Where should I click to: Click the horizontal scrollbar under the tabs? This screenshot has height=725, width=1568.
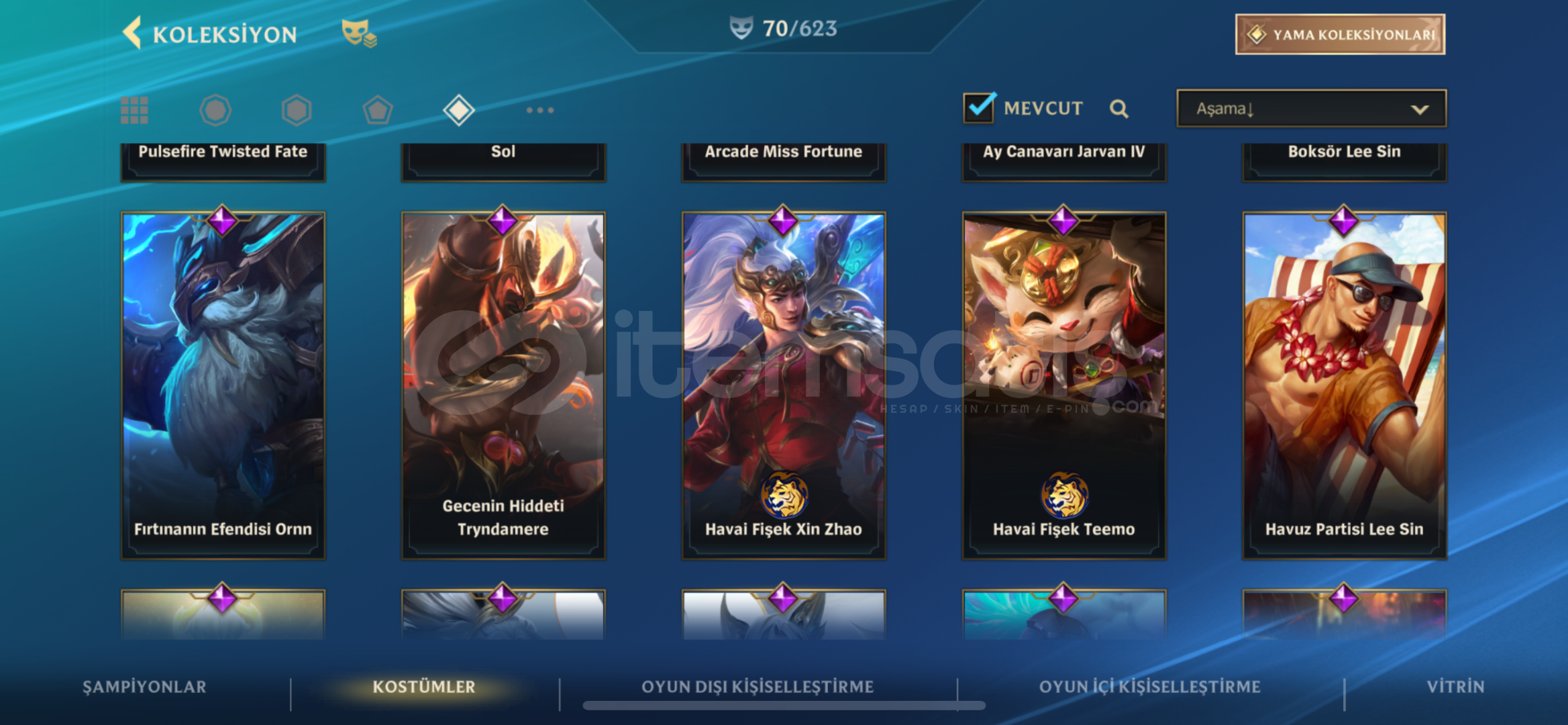pos(784,706)
